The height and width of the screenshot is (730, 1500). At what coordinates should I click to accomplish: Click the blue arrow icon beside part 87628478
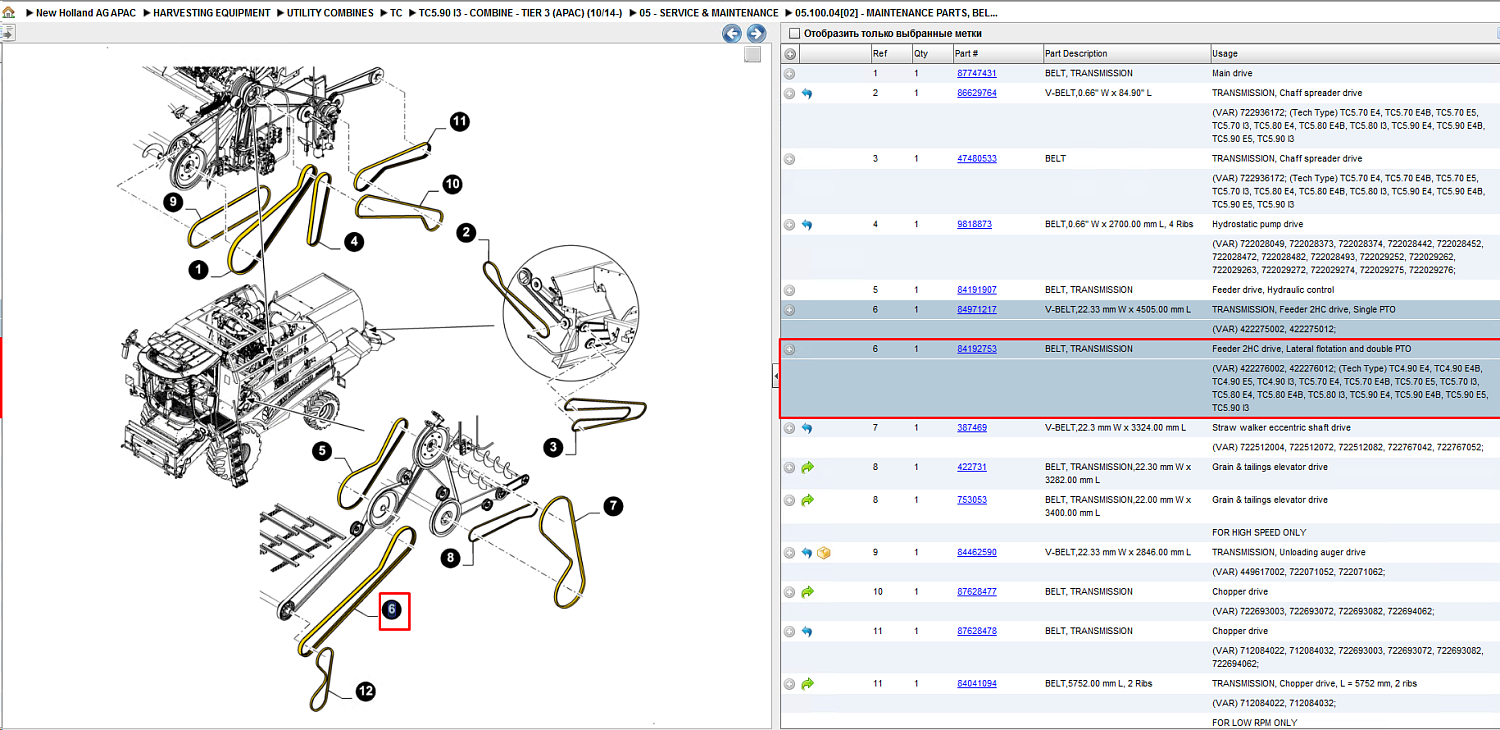coord(807,632)
